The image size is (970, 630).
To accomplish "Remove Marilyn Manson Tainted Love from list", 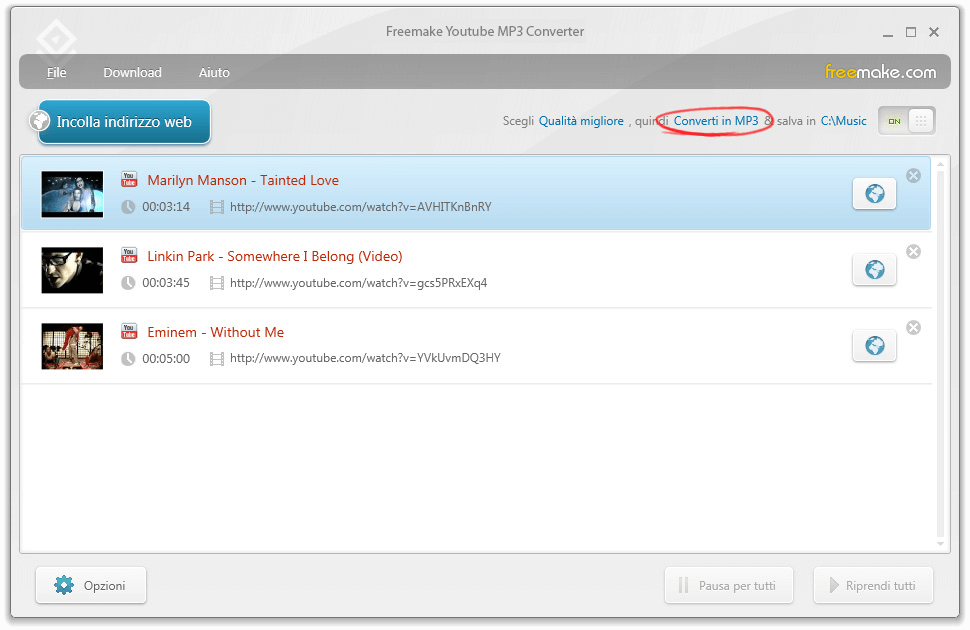I will tap(913, 176).
